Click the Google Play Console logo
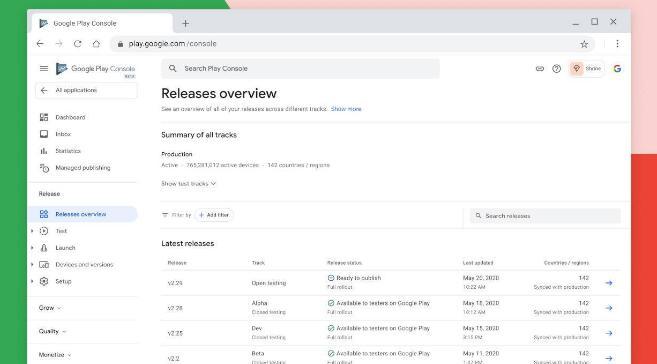Screen dimensions: 657x364 (96, 69)
